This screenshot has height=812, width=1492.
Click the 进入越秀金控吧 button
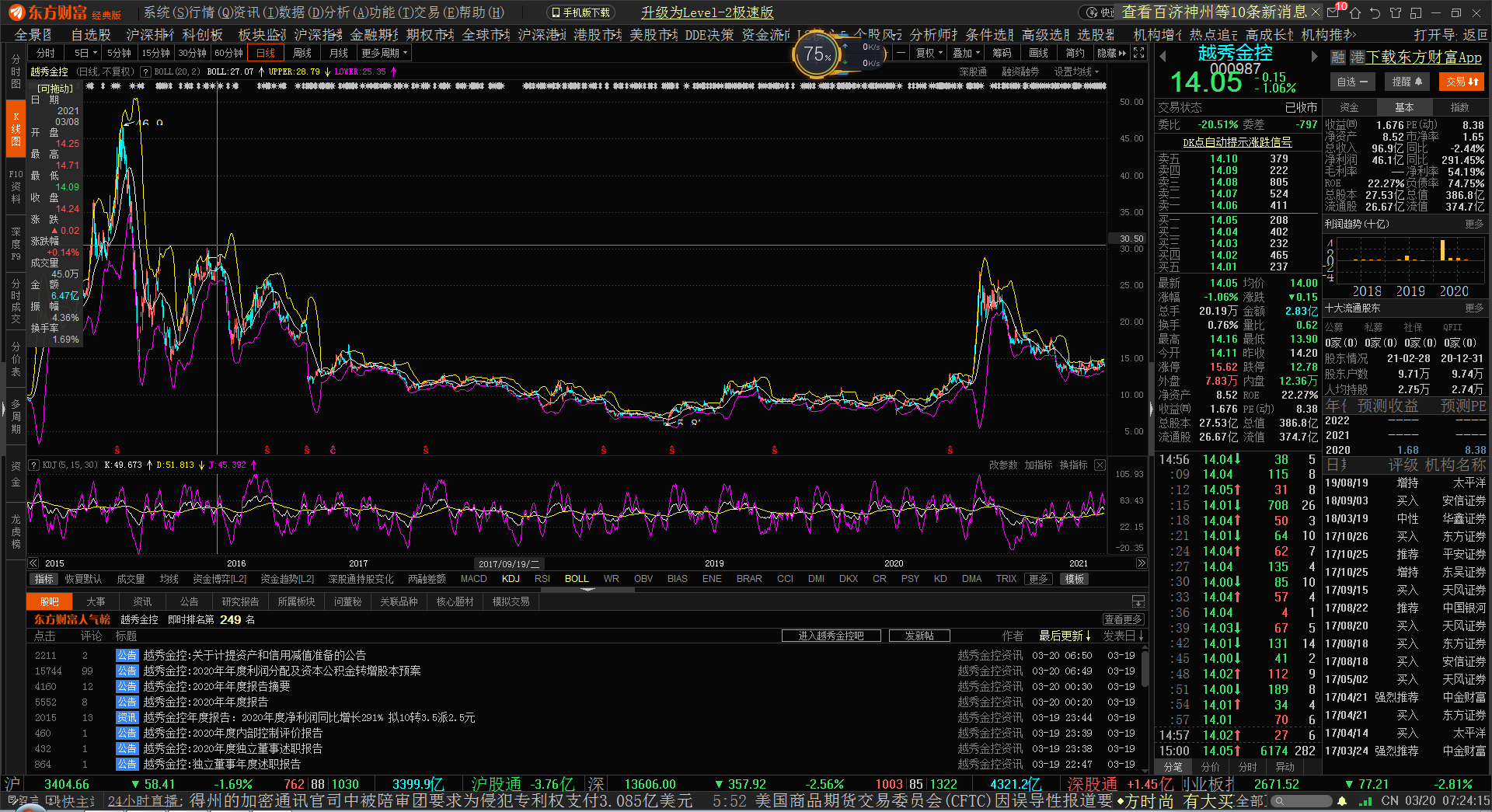point(831,636)
